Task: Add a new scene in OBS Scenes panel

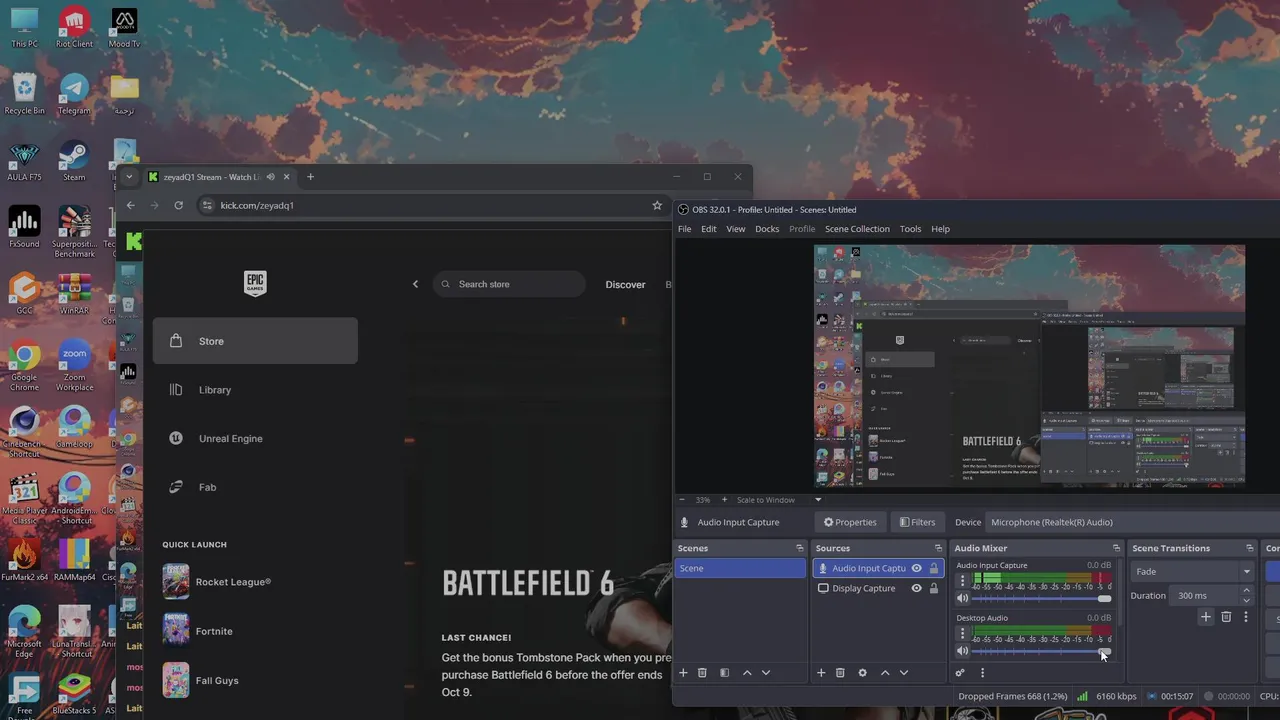Action: coord(683,673)
